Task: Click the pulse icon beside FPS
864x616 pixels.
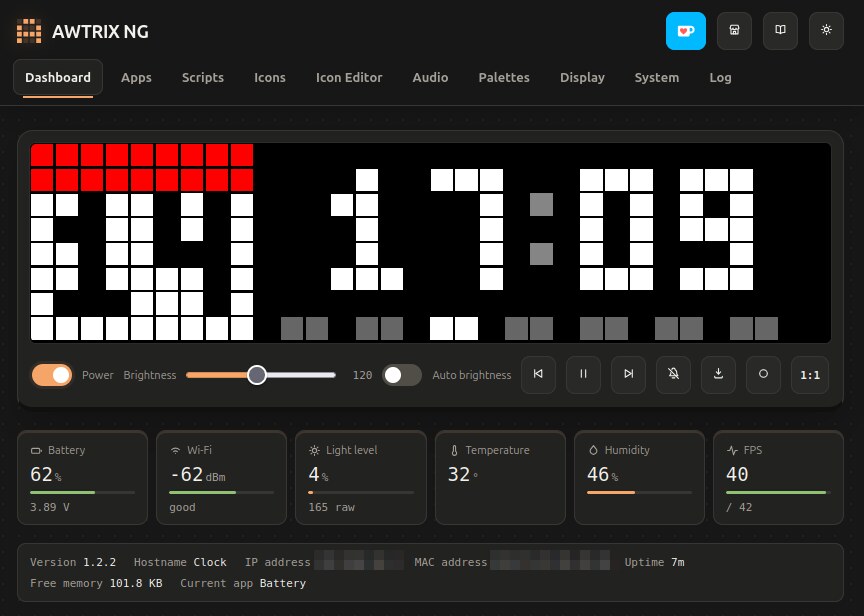Action: point(732,451)
